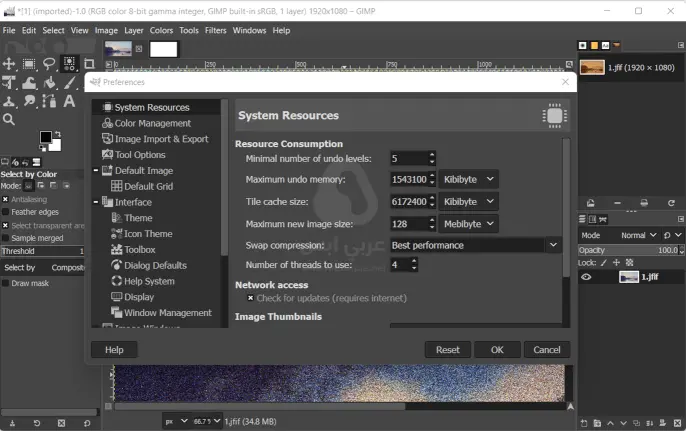Select the Bucket Fill tool
Image resolution: width=686 pixels, height=431 pixels.
[49, 83]
